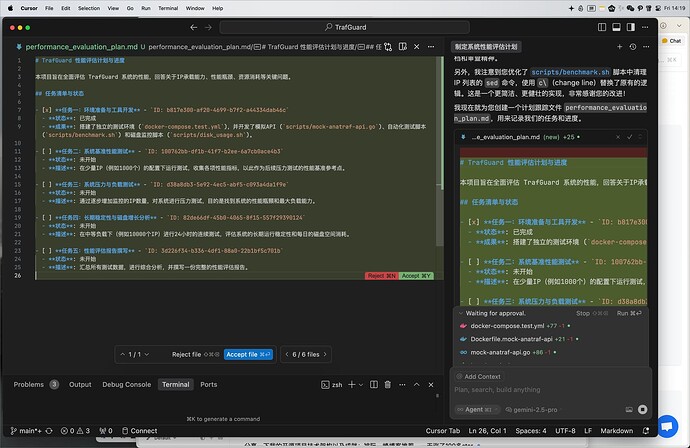Accept the evaluation_plan.md diff block with checkmark
The width and height of the screenshot is (690, 448).
[630, 137]
